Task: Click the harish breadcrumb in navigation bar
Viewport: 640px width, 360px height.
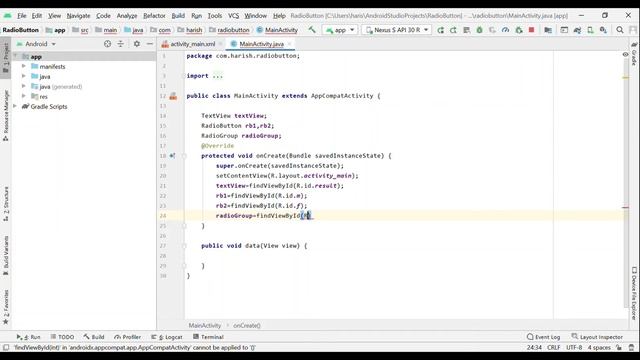Action: [190, 30]
